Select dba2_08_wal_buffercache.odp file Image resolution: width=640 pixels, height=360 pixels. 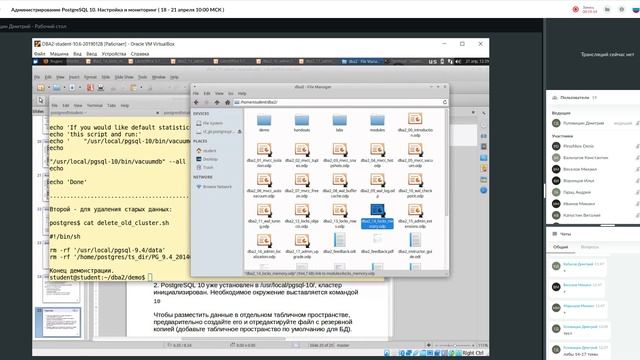340,186
